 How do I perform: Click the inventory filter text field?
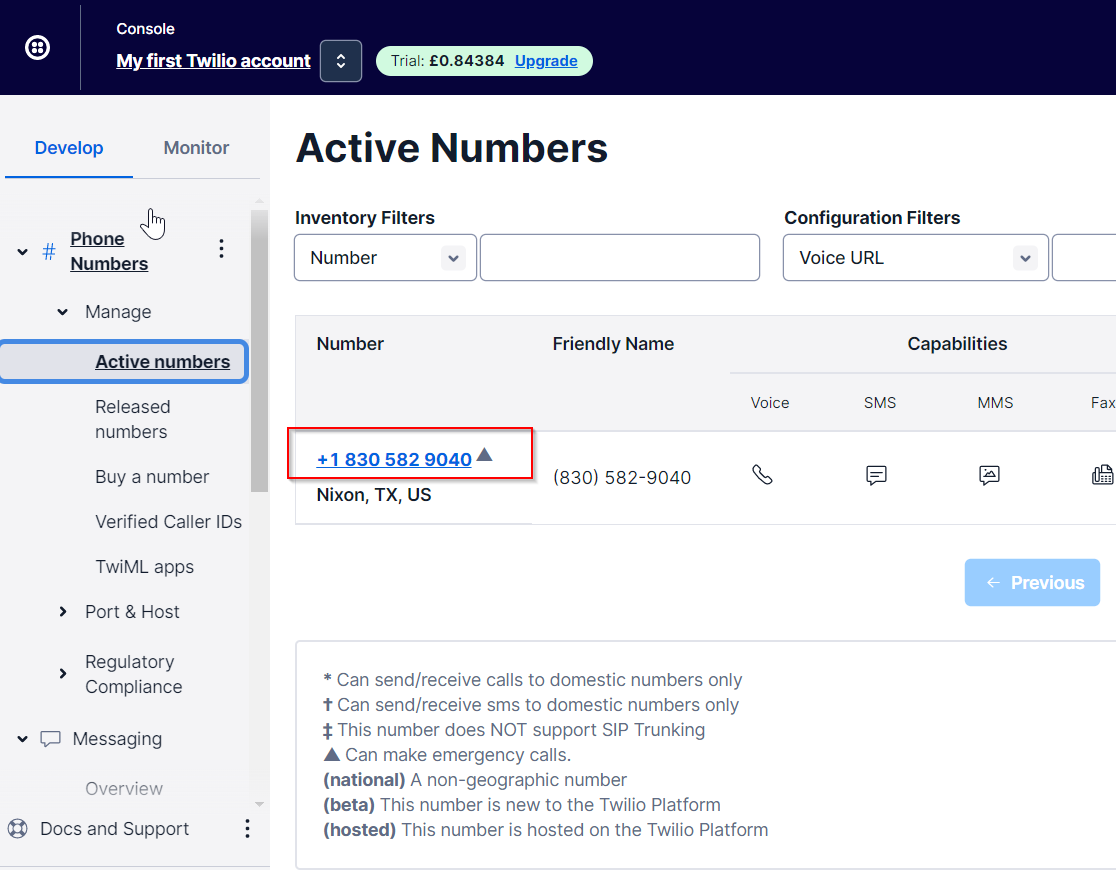coord(619,258)
